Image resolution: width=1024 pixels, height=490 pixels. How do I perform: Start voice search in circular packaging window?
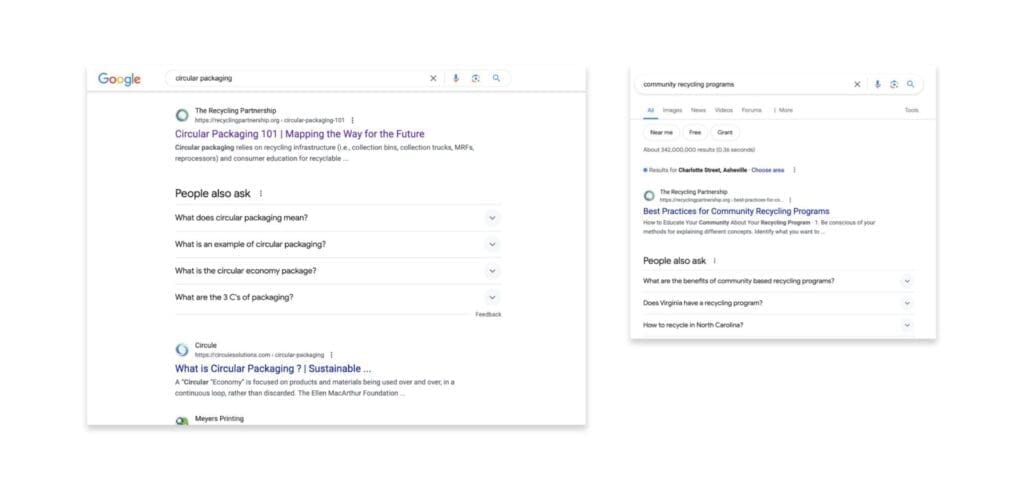click(x=456, y=78)
